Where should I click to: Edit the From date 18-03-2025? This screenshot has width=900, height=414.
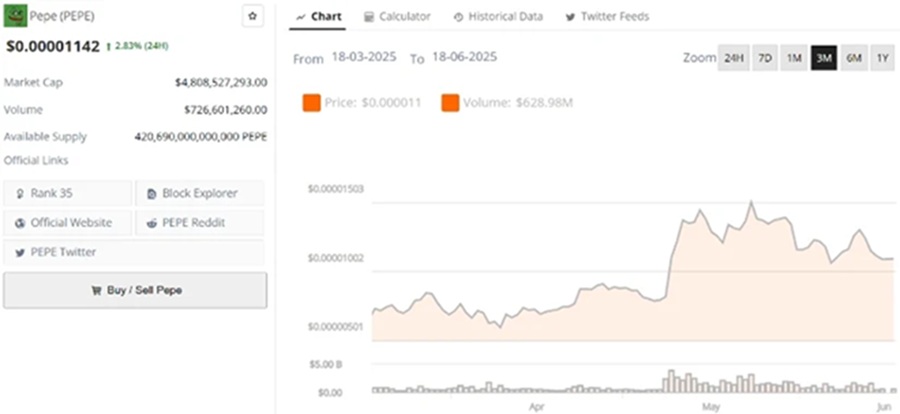coord(364,57)
